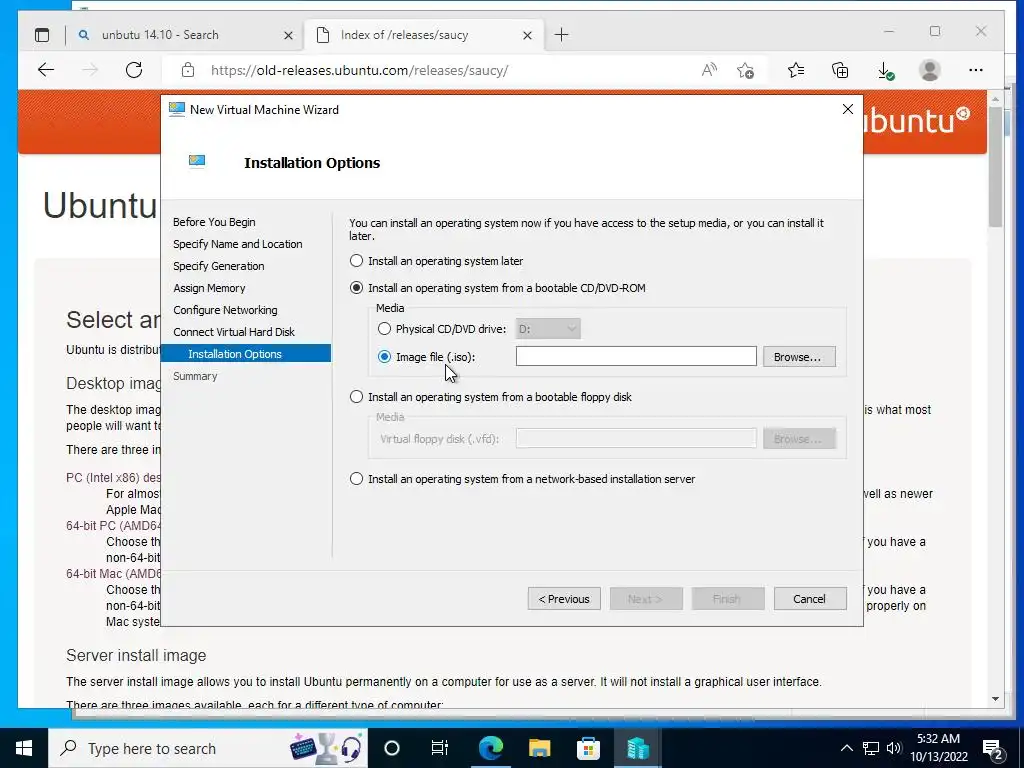Image resolution: width=1024 pixels, height=768 pixels.
Task: Click Browse for the ISO image file
Action: 799,357
